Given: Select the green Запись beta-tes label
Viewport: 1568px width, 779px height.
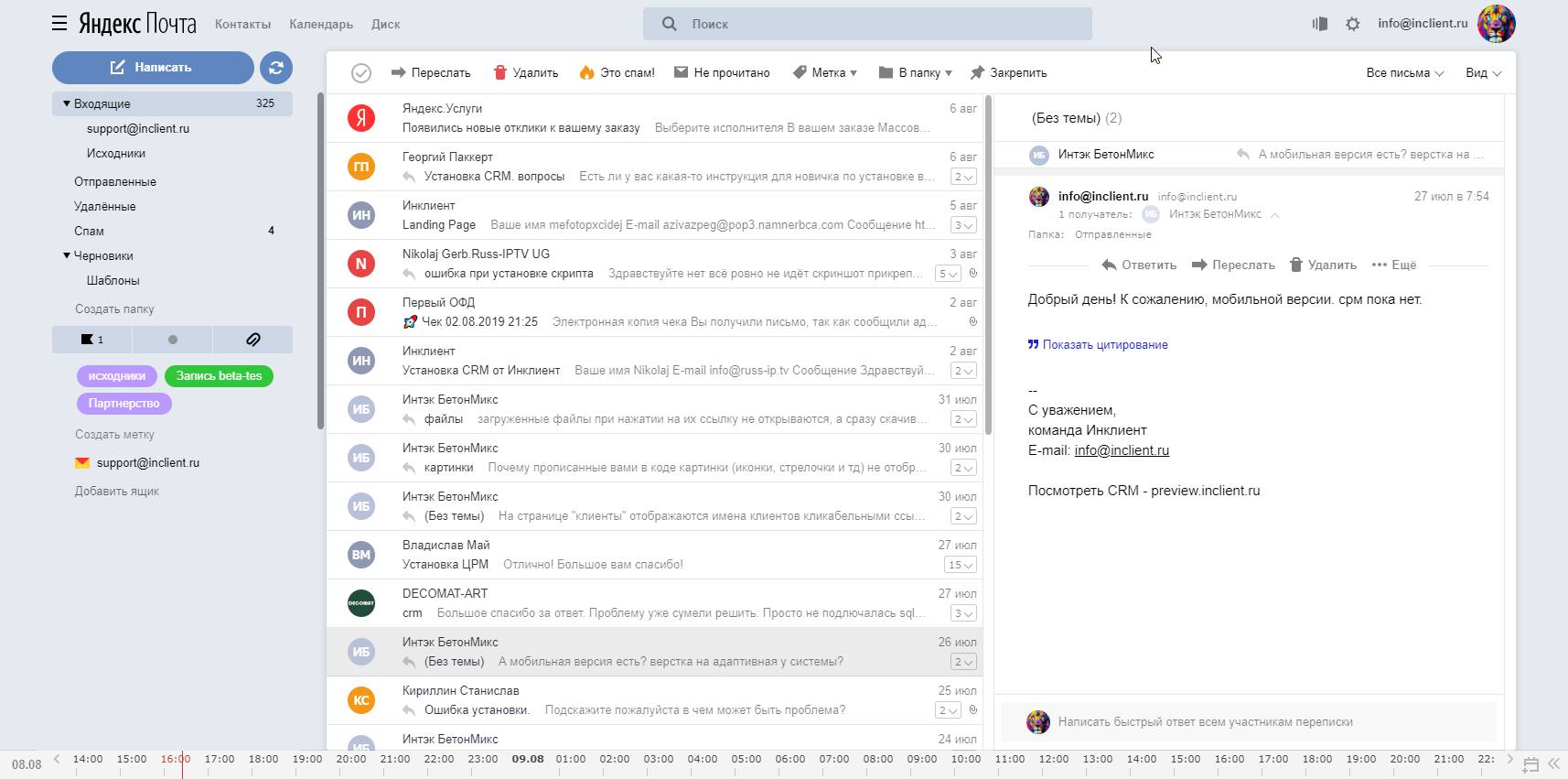Looking at the screenshot, I should pos(219,375).
